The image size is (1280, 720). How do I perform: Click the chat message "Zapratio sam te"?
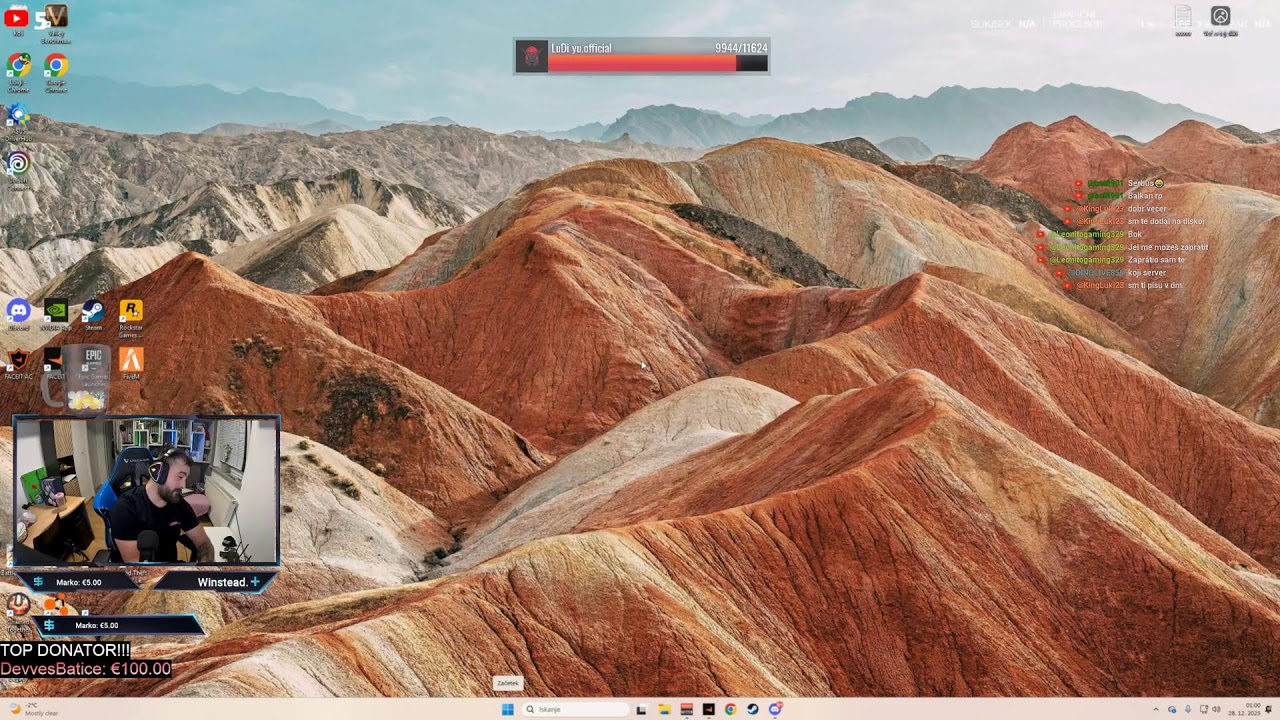(1156, 260)
